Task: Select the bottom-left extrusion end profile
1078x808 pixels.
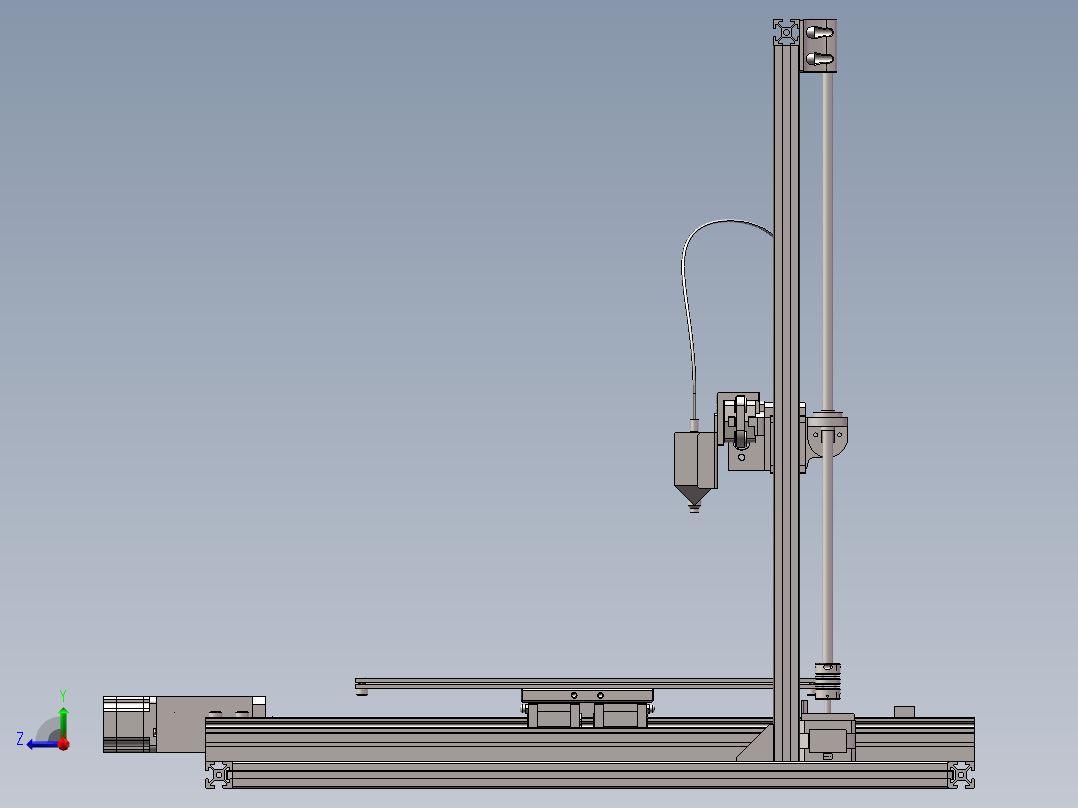Action: [x=219, y=775]
